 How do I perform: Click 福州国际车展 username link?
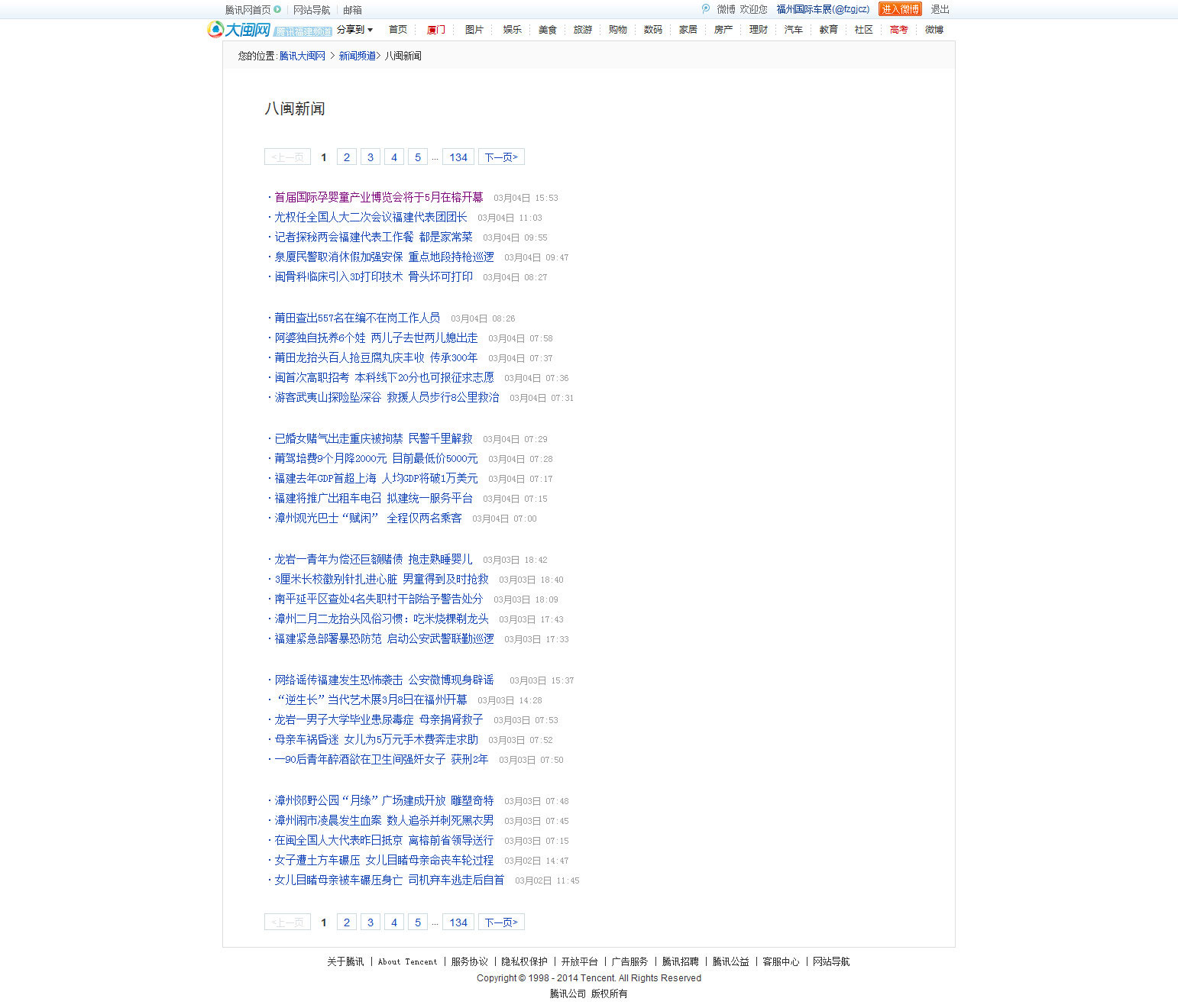822,9
